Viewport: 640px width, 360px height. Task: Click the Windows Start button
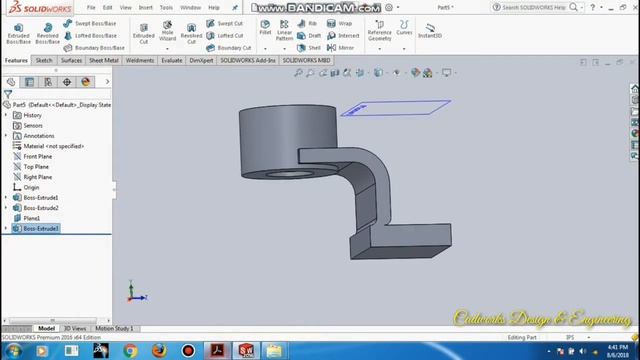pyautogui.click(x=13, y=351)
